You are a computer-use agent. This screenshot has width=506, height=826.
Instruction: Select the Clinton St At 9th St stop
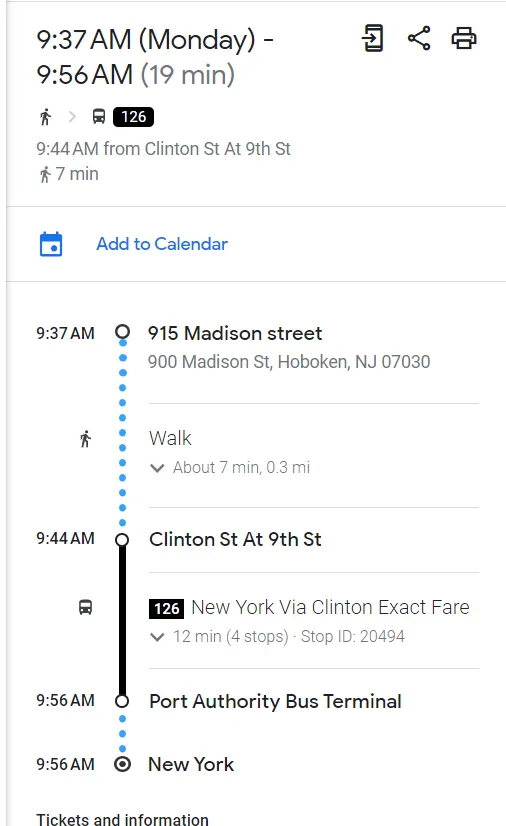pos(235,539)
